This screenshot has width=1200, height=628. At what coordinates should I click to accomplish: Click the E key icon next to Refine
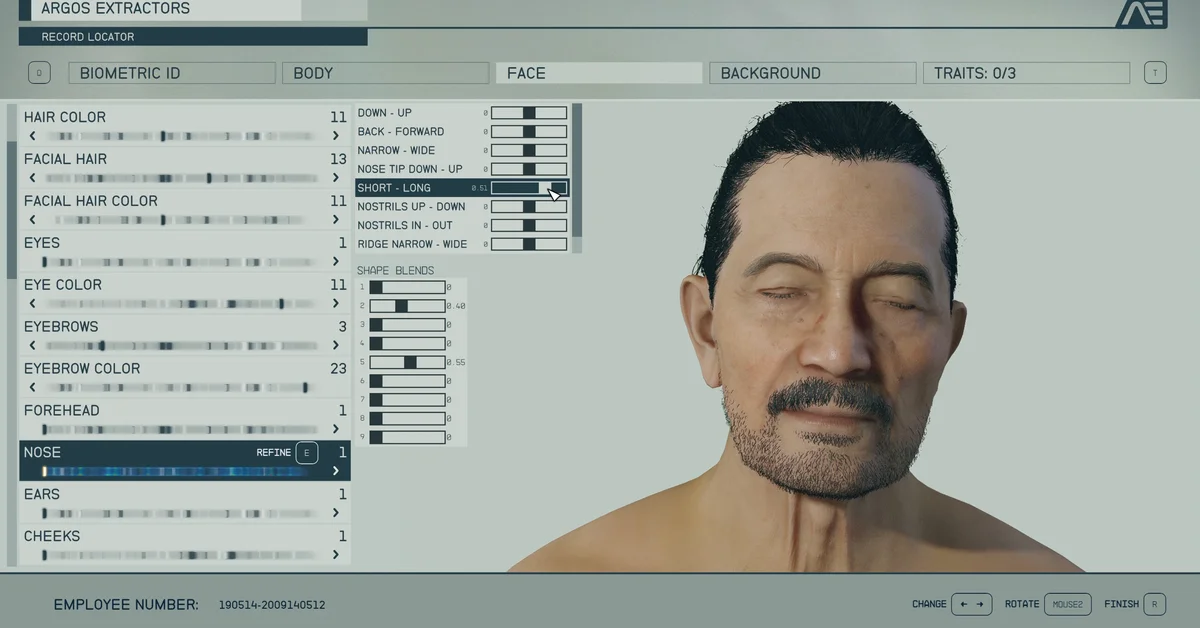tap(306, 453)
